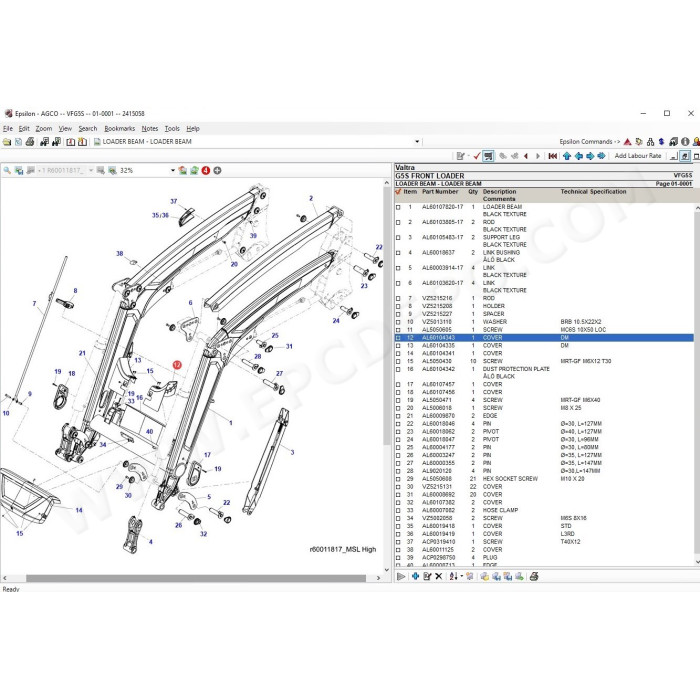700x700 pixels.
Task: Click the magnifier icon in diagram toolbar
Action: [x=7, y=171]
